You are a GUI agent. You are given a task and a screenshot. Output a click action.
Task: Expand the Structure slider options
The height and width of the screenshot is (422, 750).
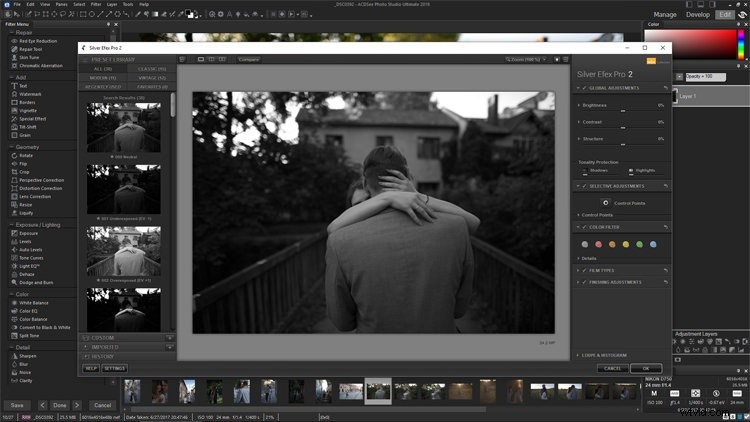point(579,139)
